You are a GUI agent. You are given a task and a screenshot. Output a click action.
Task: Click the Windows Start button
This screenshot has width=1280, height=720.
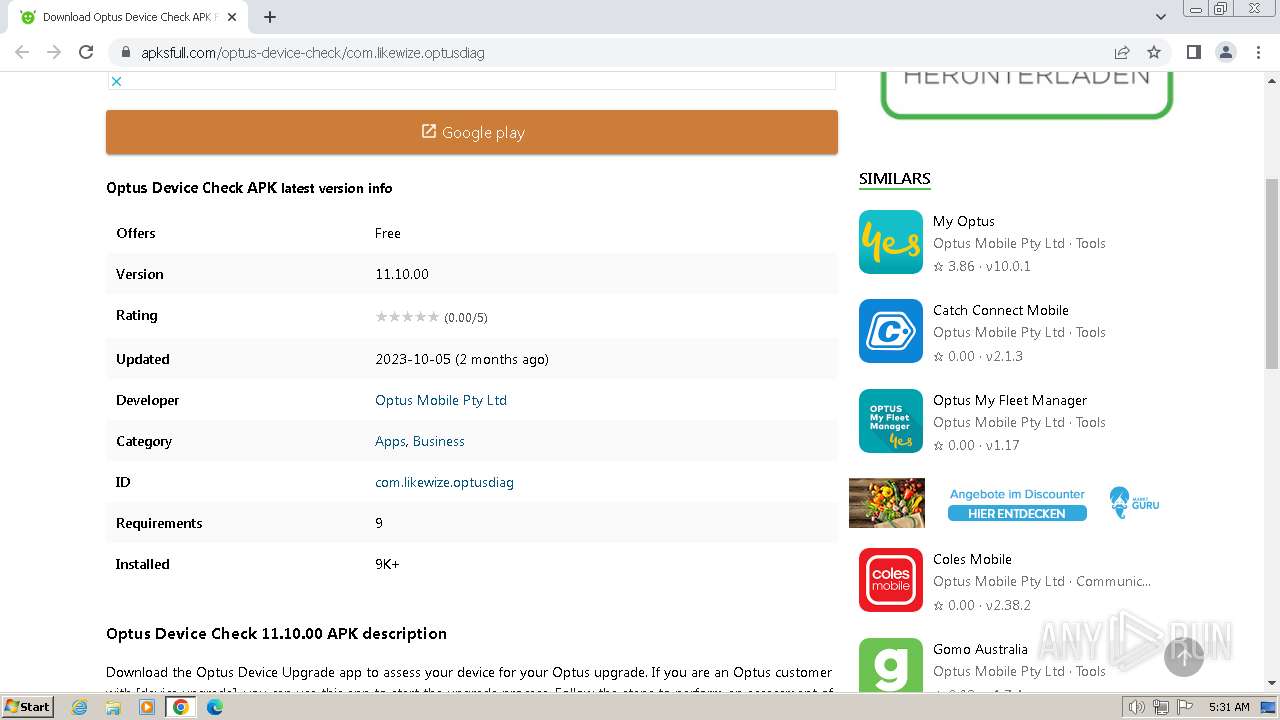click(x=28, y=707)
